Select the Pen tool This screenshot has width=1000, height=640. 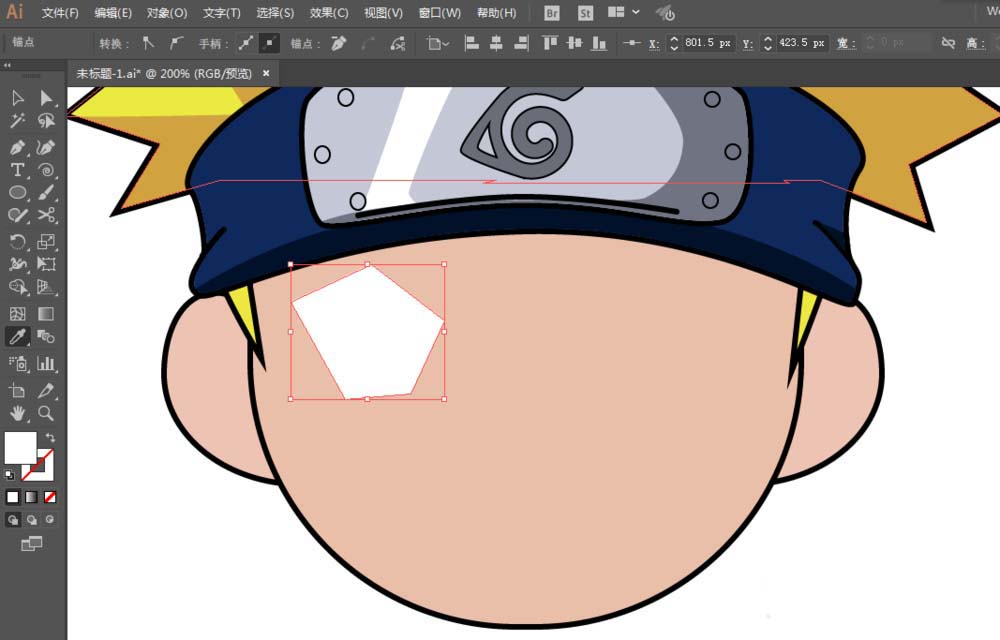[x=17, y=147]
